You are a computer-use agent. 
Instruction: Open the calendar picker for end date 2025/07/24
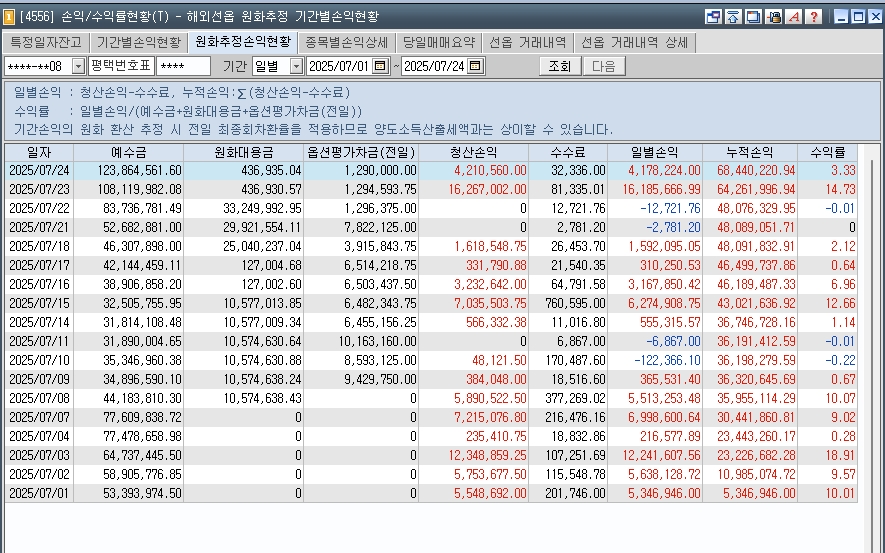475,66
